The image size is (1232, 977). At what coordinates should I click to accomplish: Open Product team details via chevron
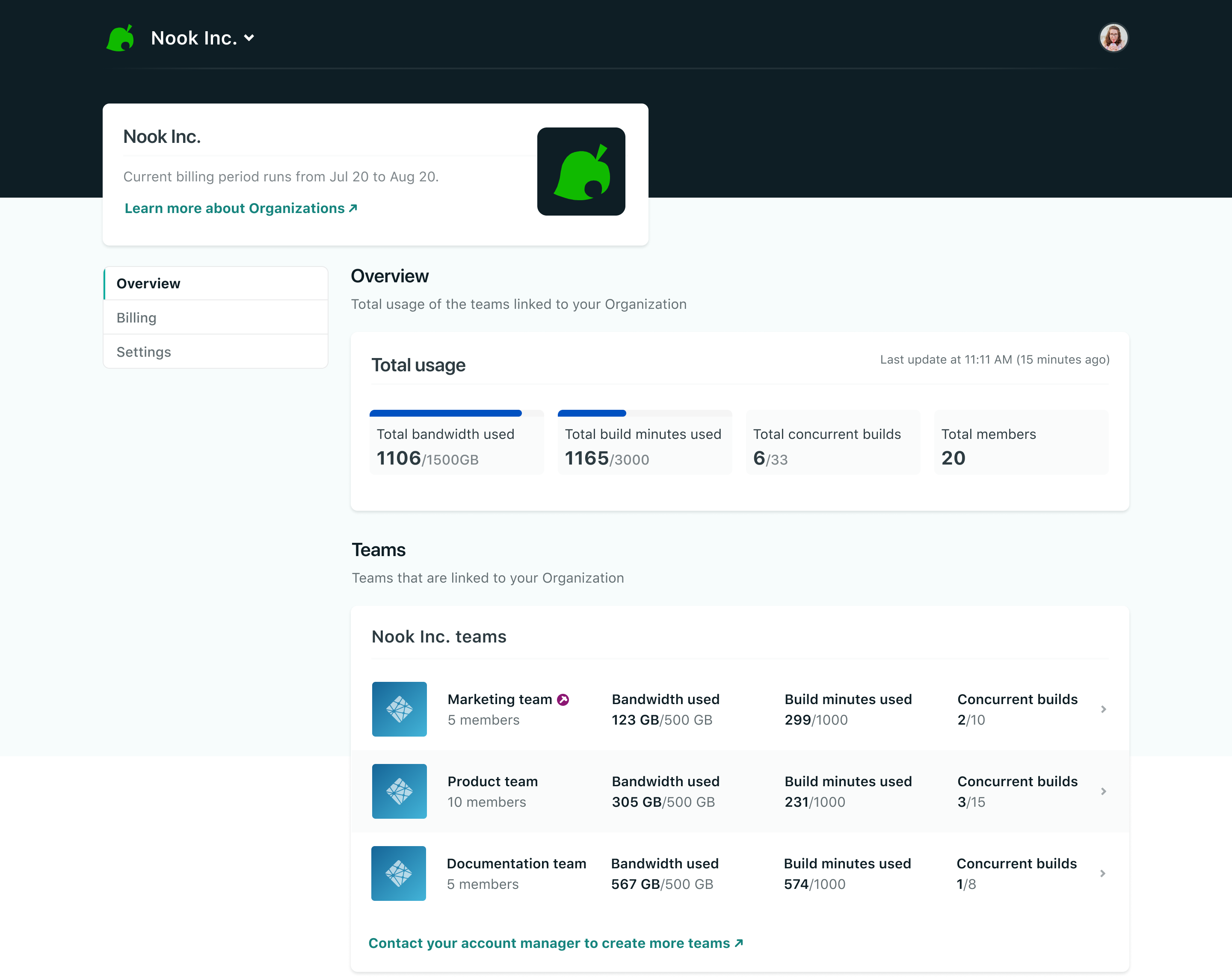click(x=1103, y=791)
